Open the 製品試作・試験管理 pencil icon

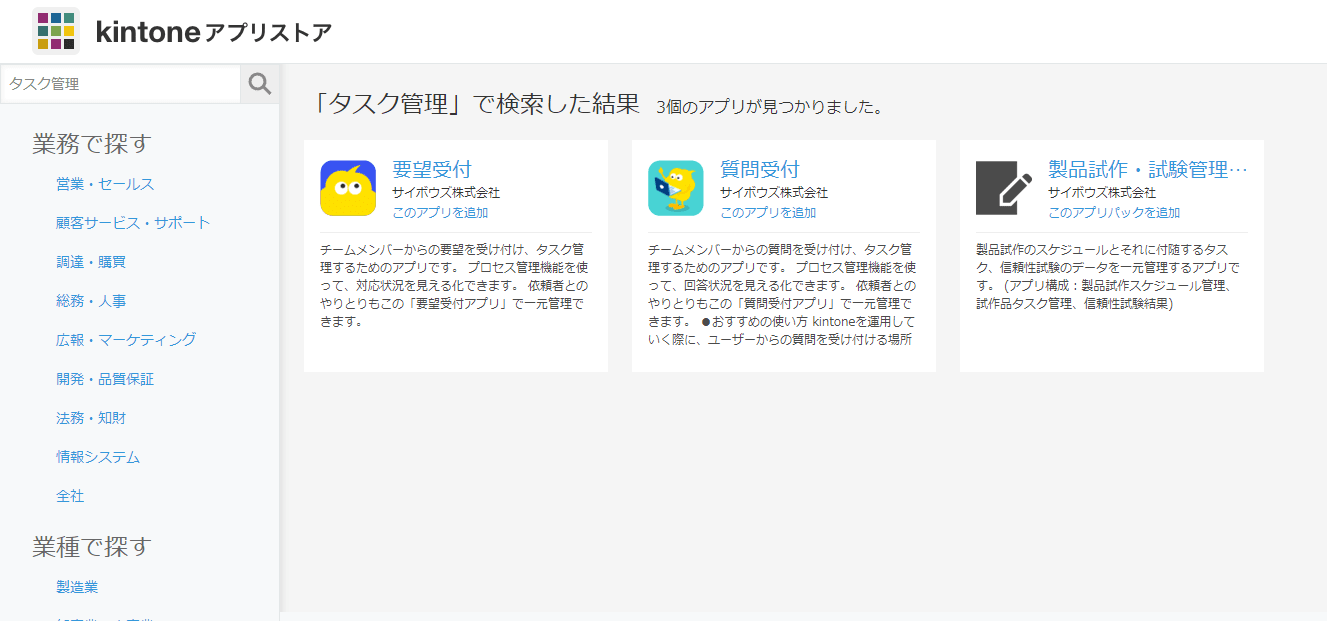[1004, 188]
